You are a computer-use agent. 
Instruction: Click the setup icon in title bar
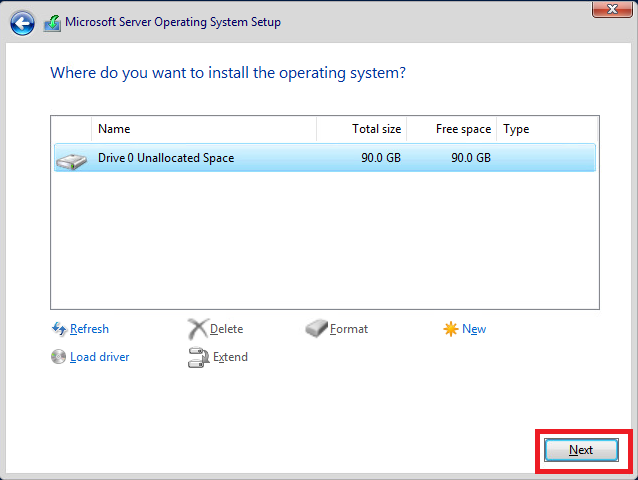click(52, 22)
